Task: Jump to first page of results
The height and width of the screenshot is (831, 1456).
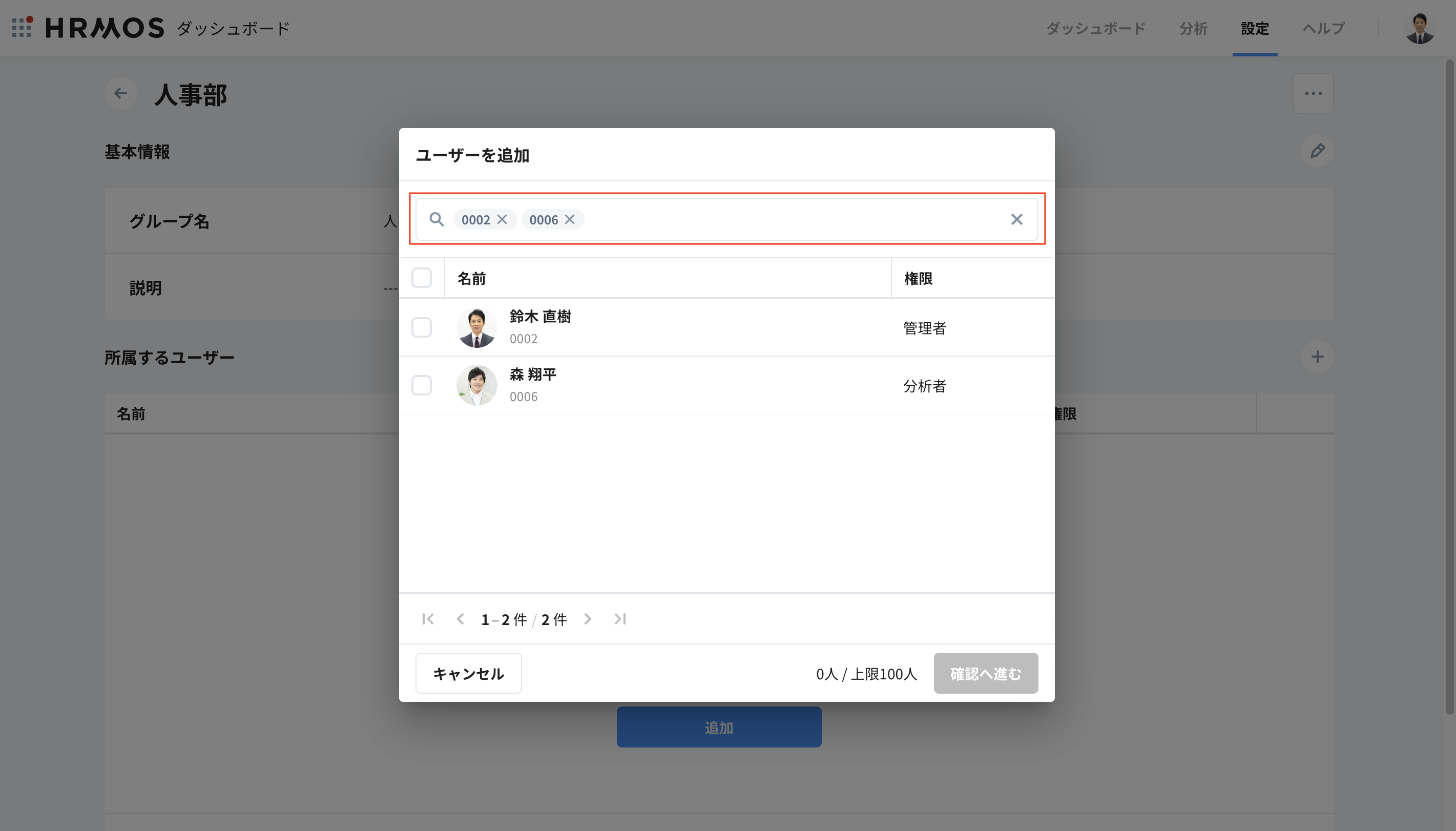Action: [428, 619]
